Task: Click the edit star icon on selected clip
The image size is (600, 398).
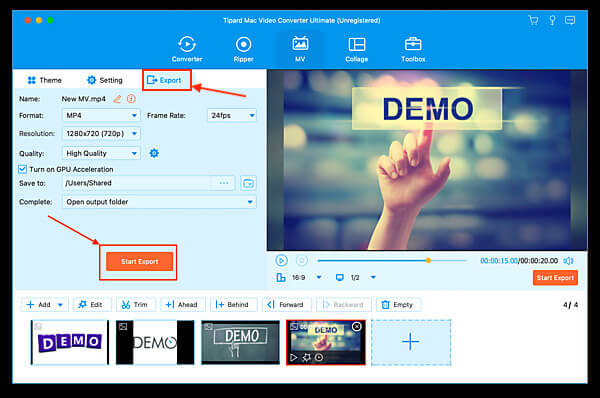Action: point(306,357)
